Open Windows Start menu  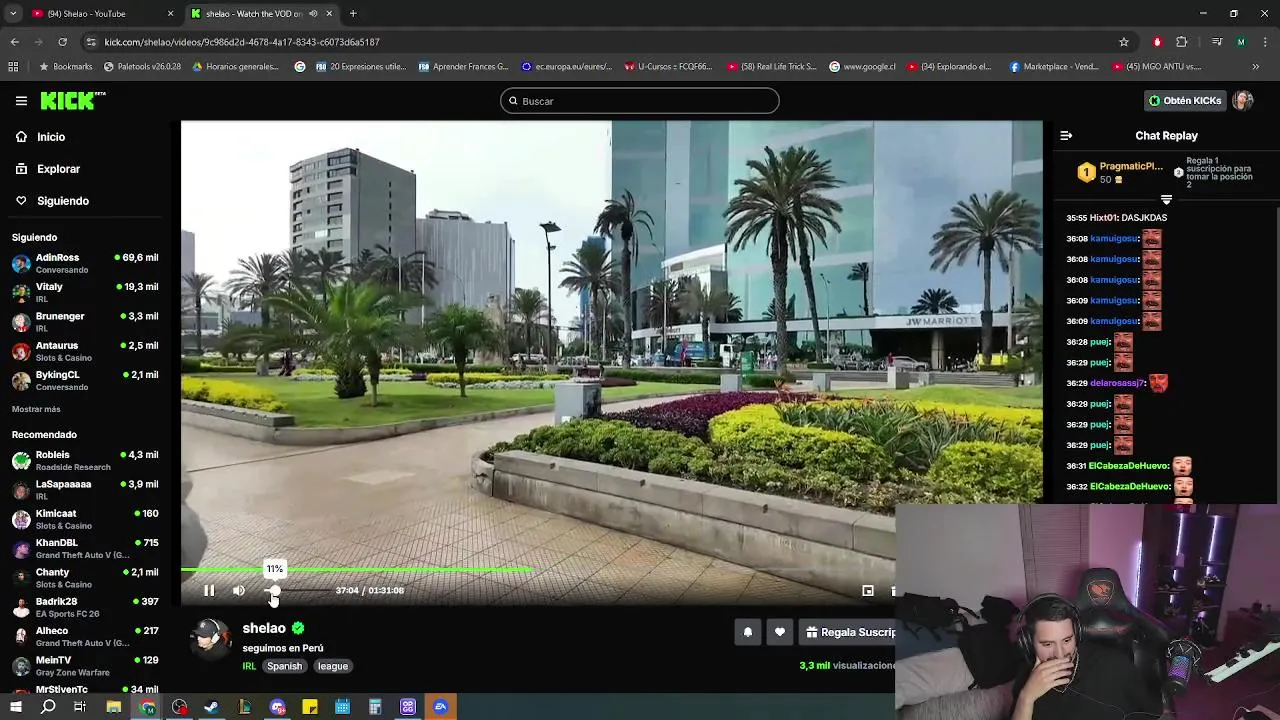pos(15,707)
